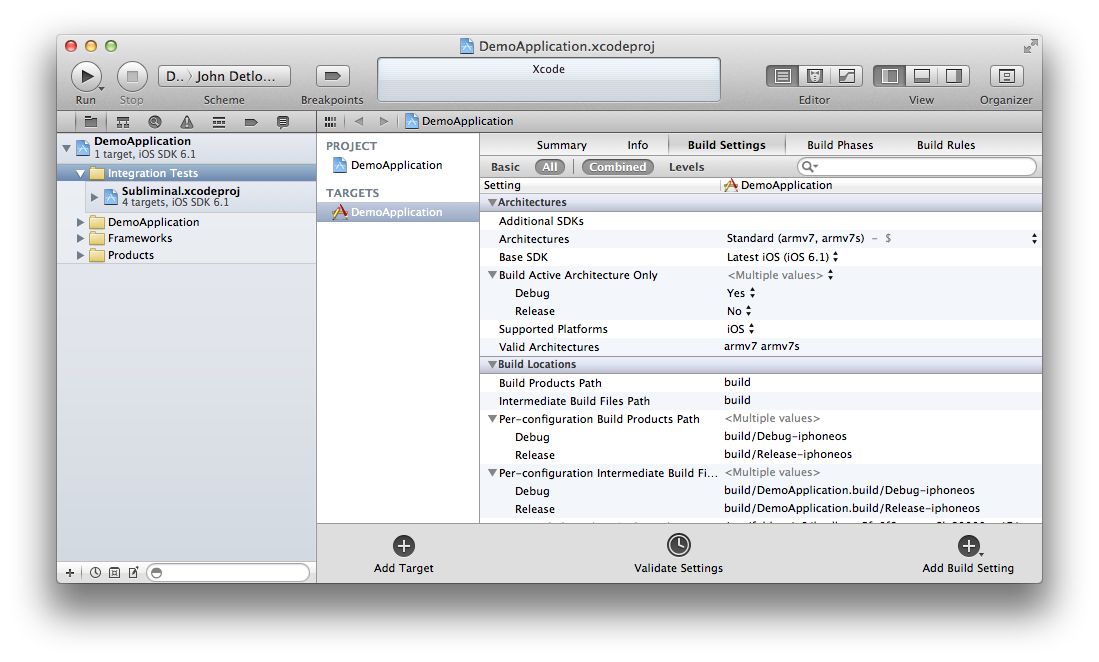Show the Issue navigator
The width and height of the screenshot is (1099, 662).
coord(186,122)
